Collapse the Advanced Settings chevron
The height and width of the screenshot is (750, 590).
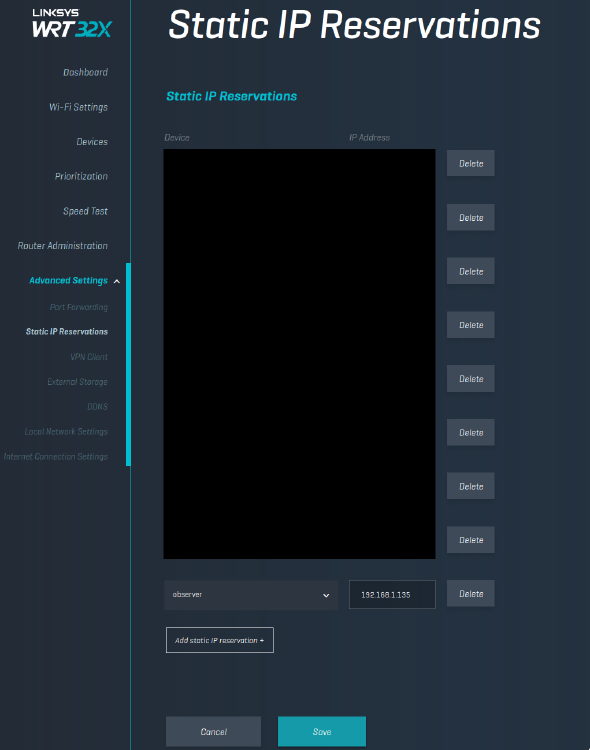(117, 281)
